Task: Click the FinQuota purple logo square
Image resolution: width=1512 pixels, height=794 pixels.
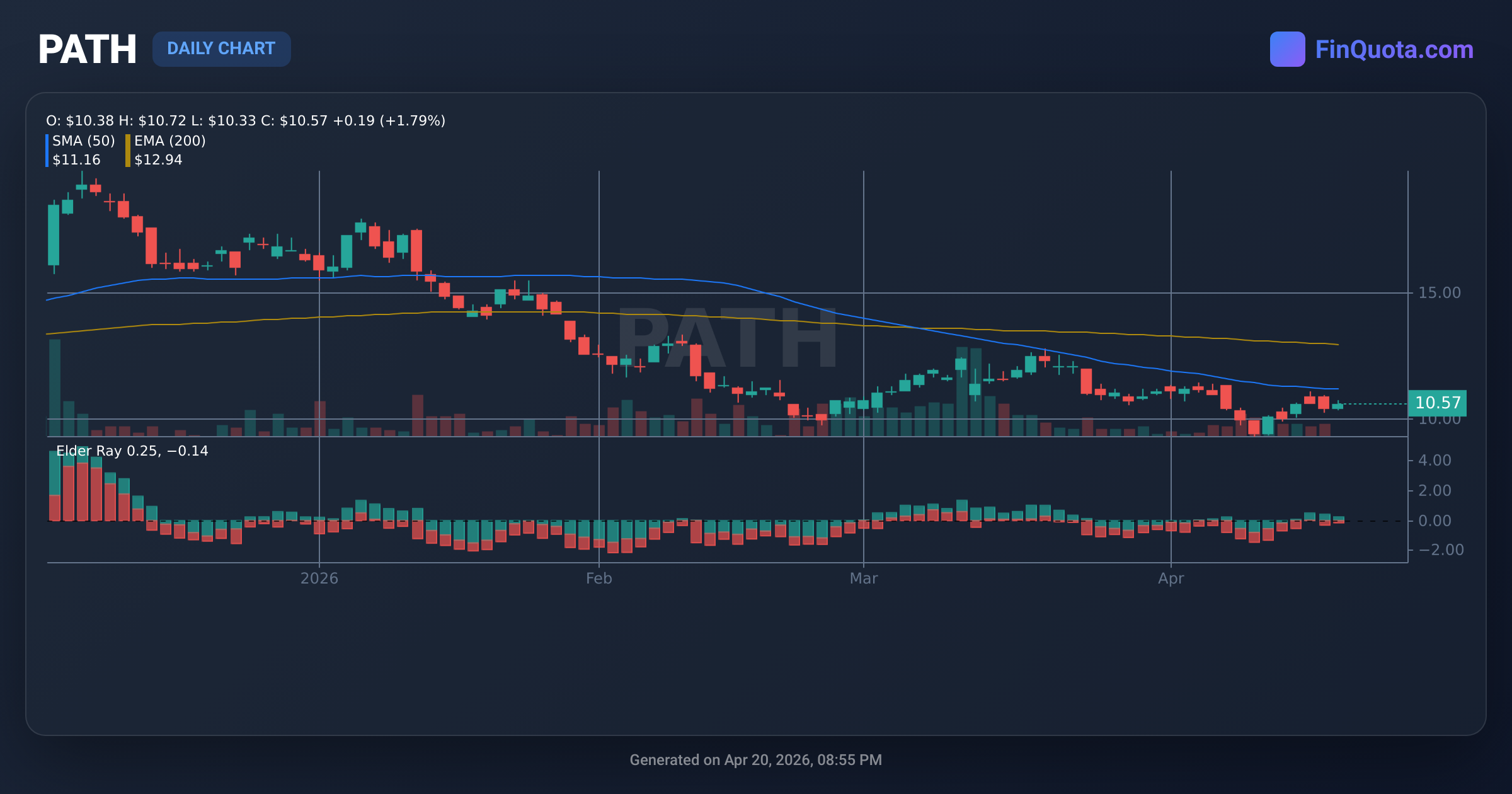Action: pyautogui.click(x=1287, y=49)
